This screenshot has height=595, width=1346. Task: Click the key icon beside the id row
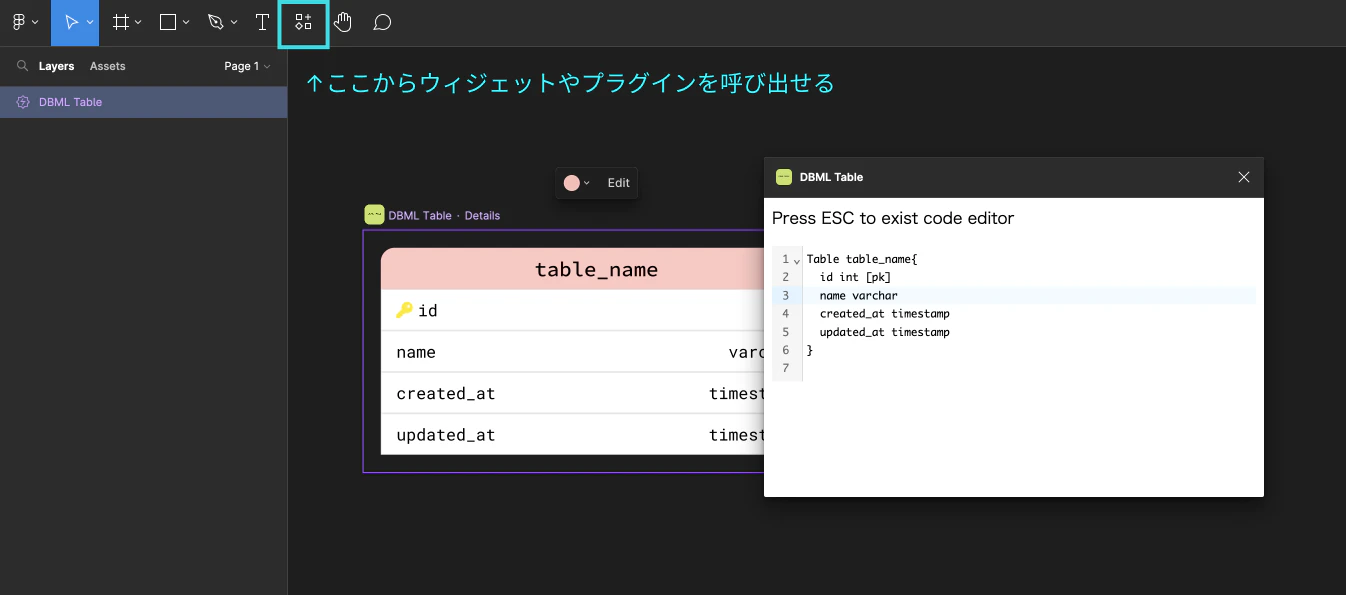[x=404, y=310]
